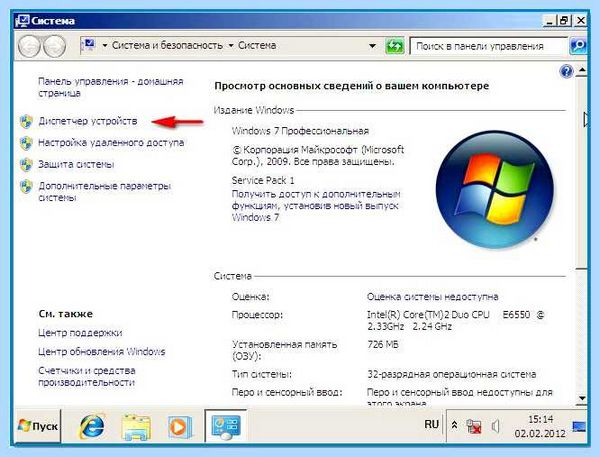Open Диспетчер устройств link
Screen dimensions: 600x457
[x=88, y=121]
